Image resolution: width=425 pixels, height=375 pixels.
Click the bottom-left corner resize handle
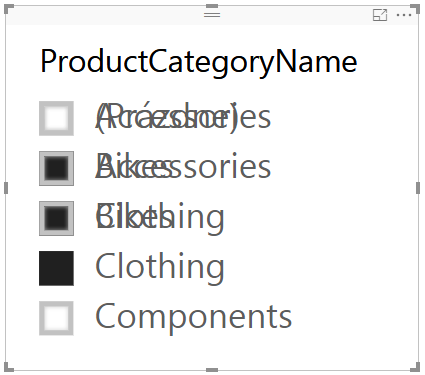9,367
